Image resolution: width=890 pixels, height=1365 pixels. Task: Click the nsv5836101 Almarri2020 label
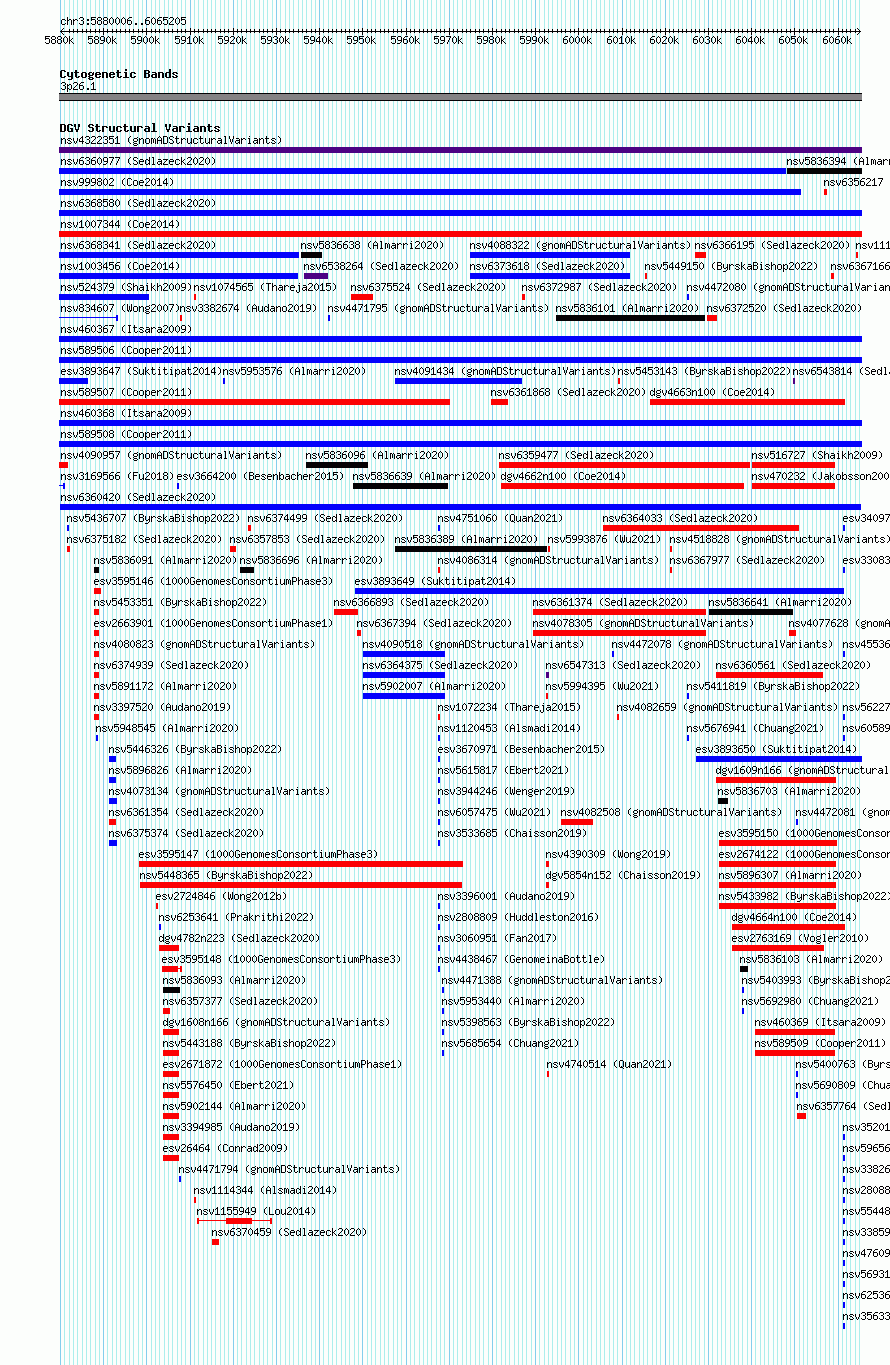point(627,309)
